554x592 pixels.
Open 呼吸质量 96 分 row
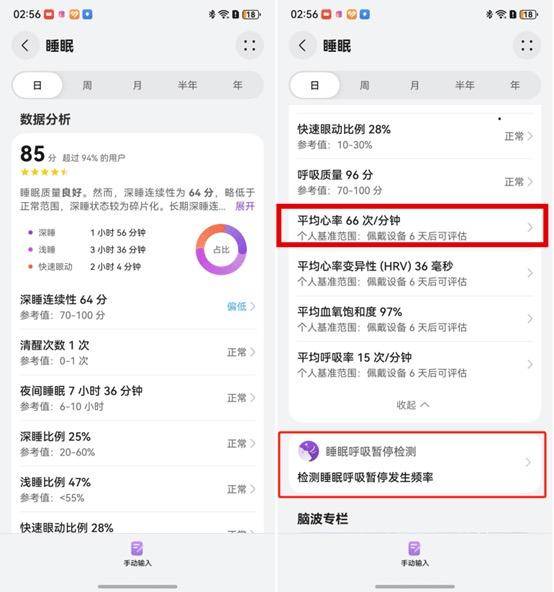point(414,182)
